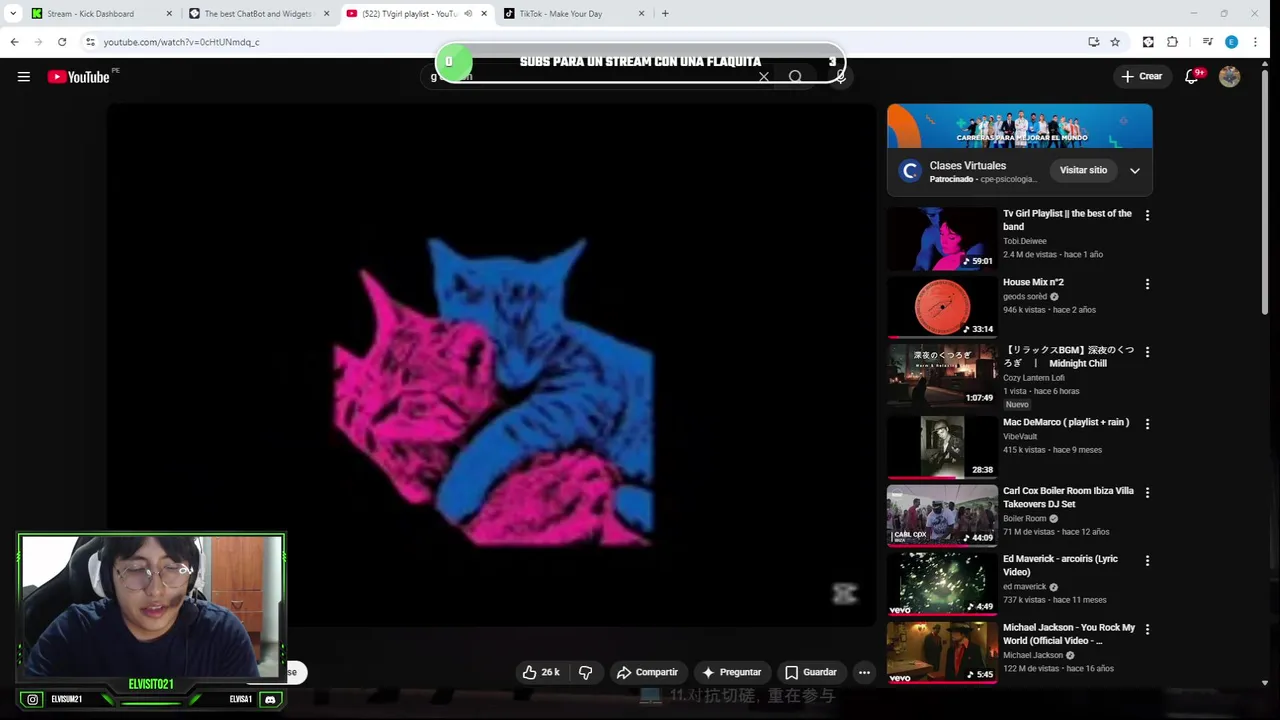Click the Preguntar button
Viewport: 1280px width, 720px height.
click(x=731, y=672)
